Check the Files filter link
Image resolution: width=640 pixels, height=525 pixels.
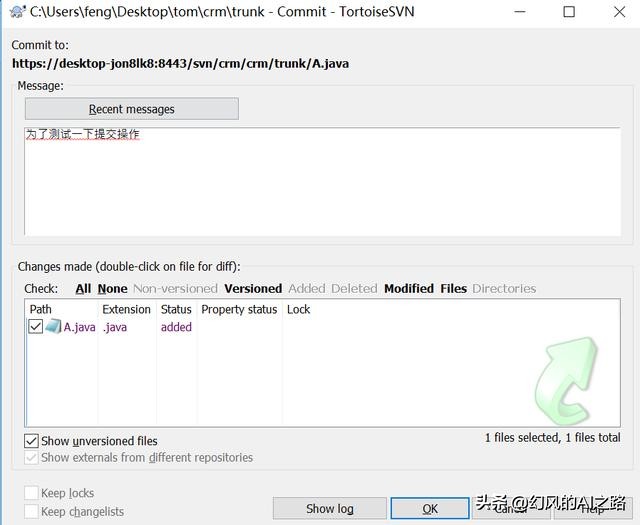453,289
